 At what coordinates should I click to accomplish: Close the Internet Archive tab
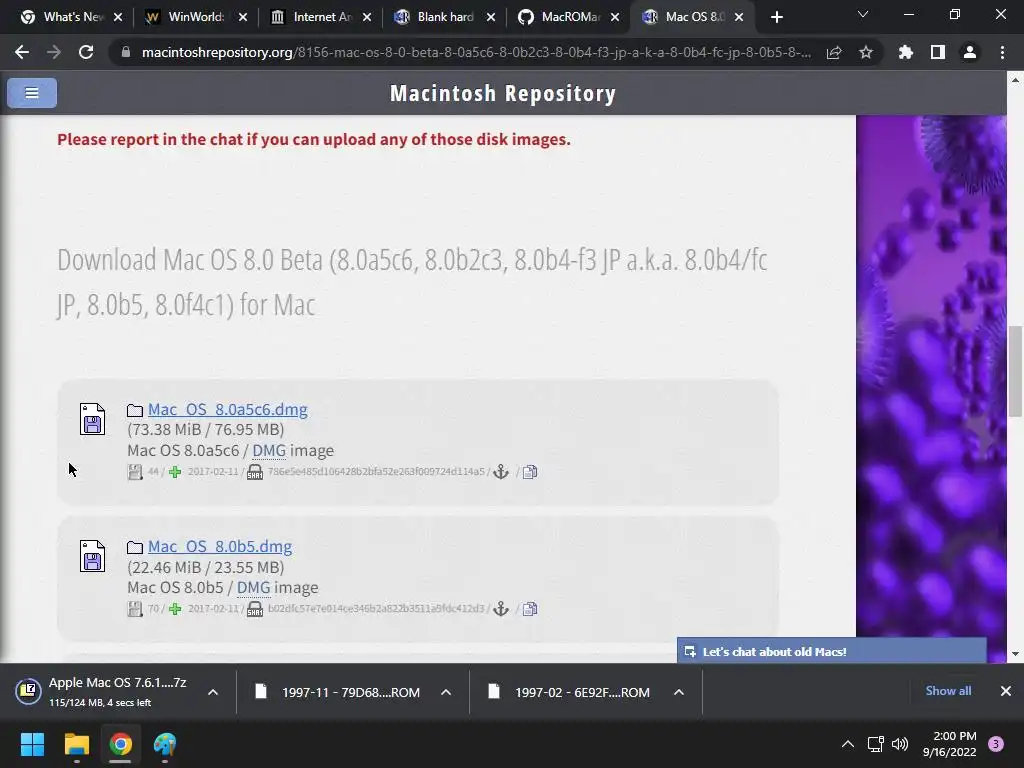367,17
